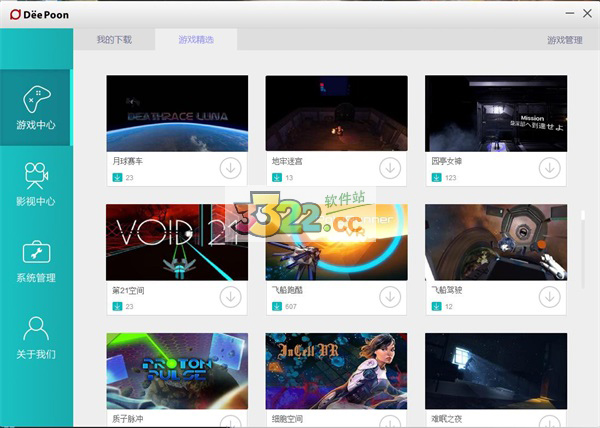Screen dimensions: 600x428
Task: Open the 飞船驾驶 cockpit thumbnail
Action: pyautogui.click(x=496, y=242)
